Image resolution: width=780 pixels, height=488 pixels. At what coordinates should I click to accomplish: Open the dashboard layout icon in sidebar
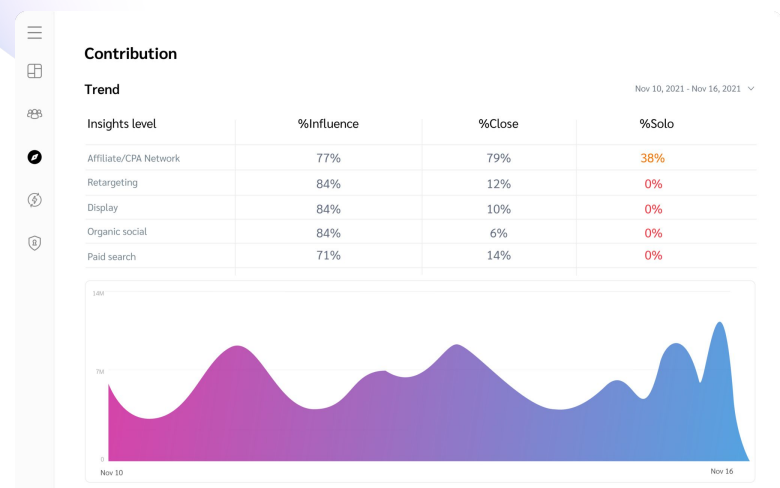click(x=35, y=71)
